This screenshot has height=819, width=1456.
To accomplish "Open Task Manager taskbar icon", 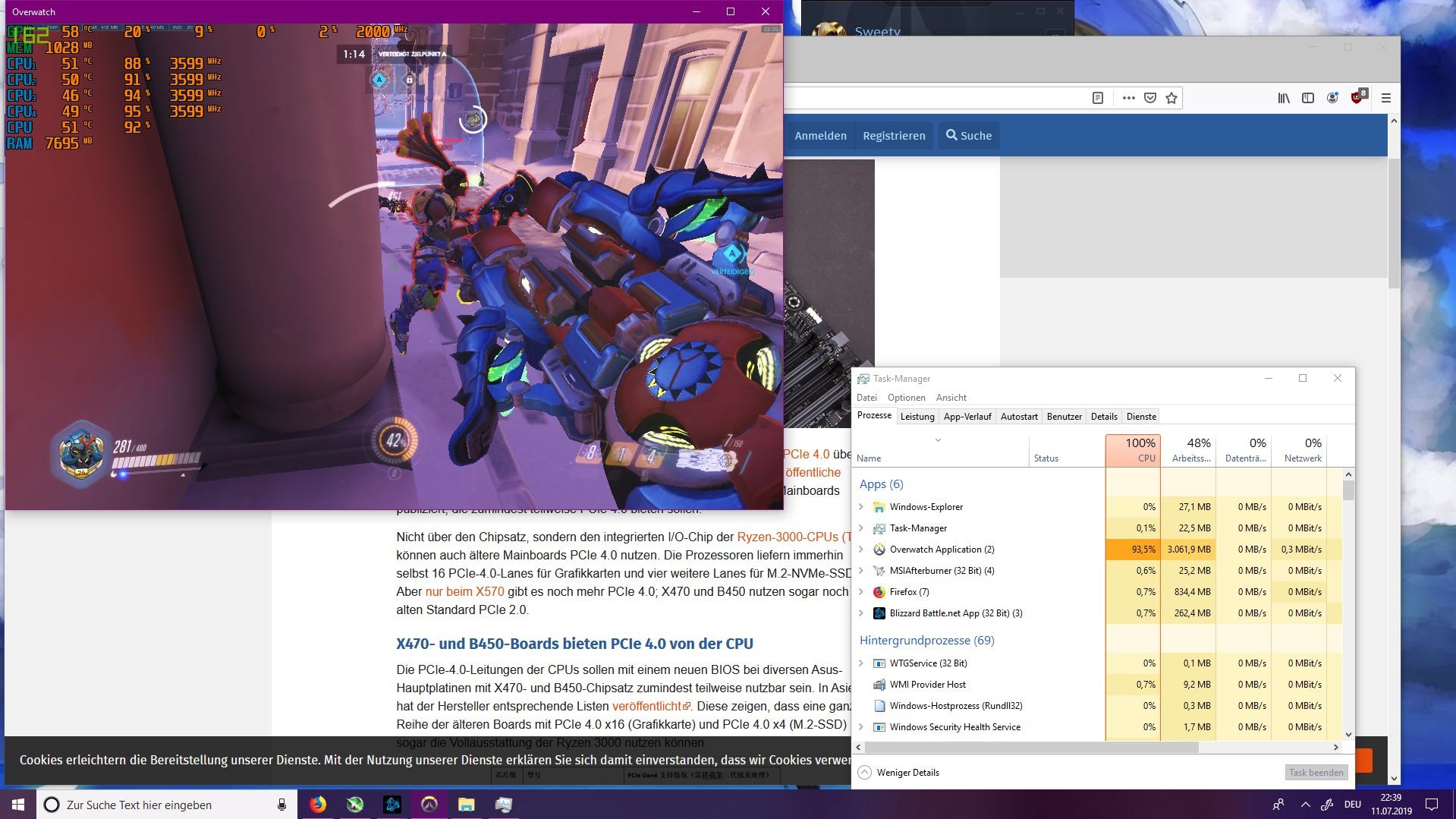I will [x=504, y=805].
